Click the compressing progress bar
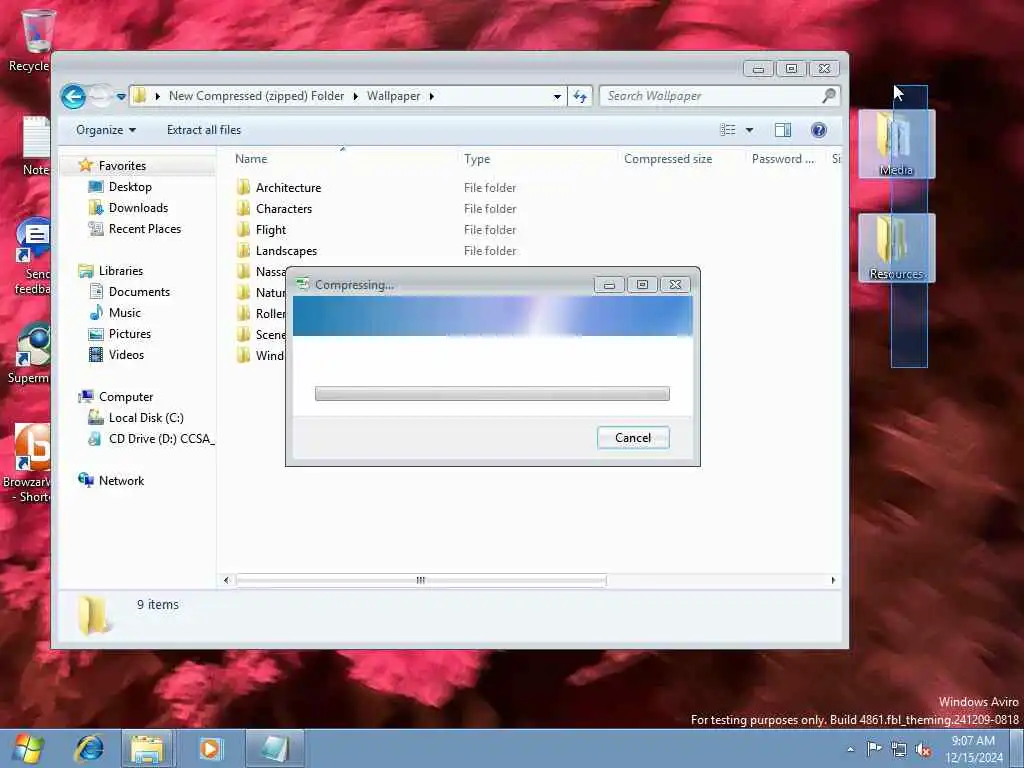This screenshot has height=768, width=1024. click(492, 394)
